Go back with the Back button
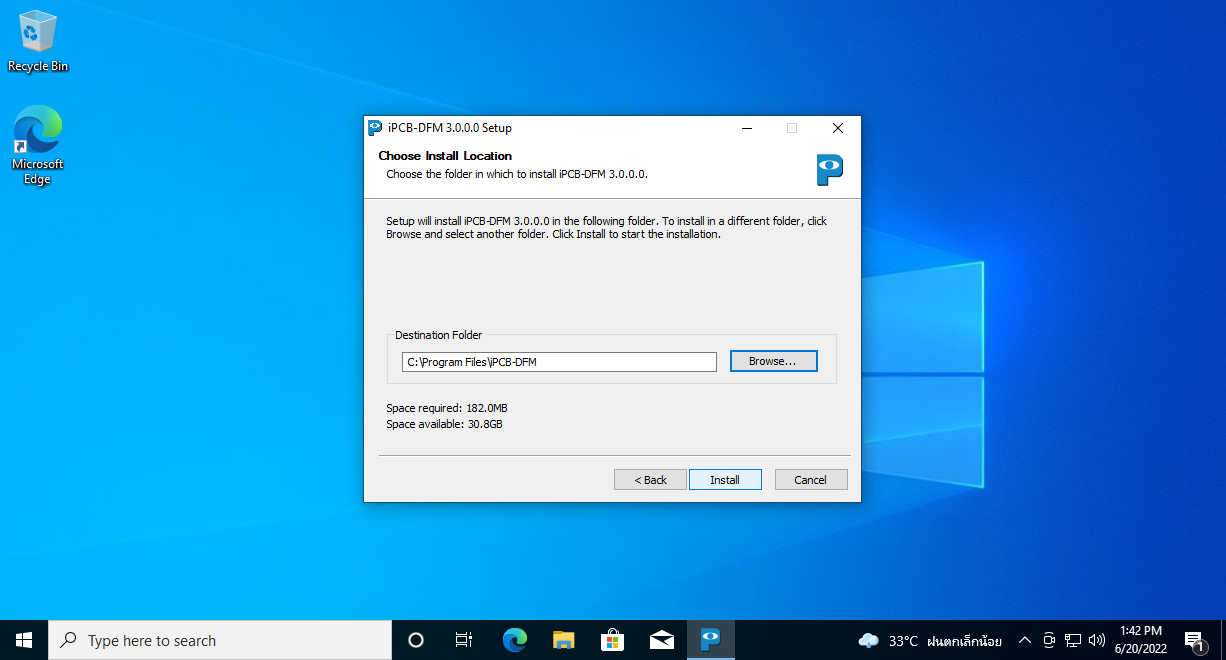 [x=650, y=480]
